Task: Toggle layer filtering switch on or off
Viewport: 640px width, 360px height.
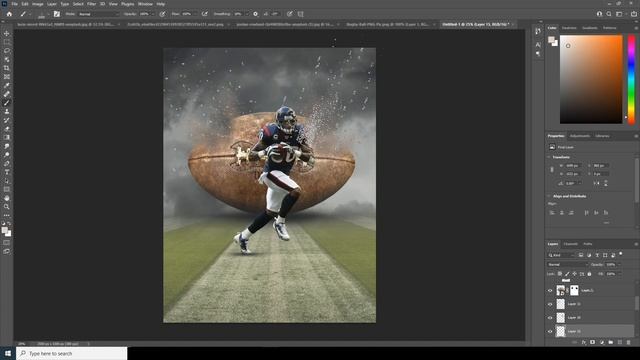Action: 621,254
